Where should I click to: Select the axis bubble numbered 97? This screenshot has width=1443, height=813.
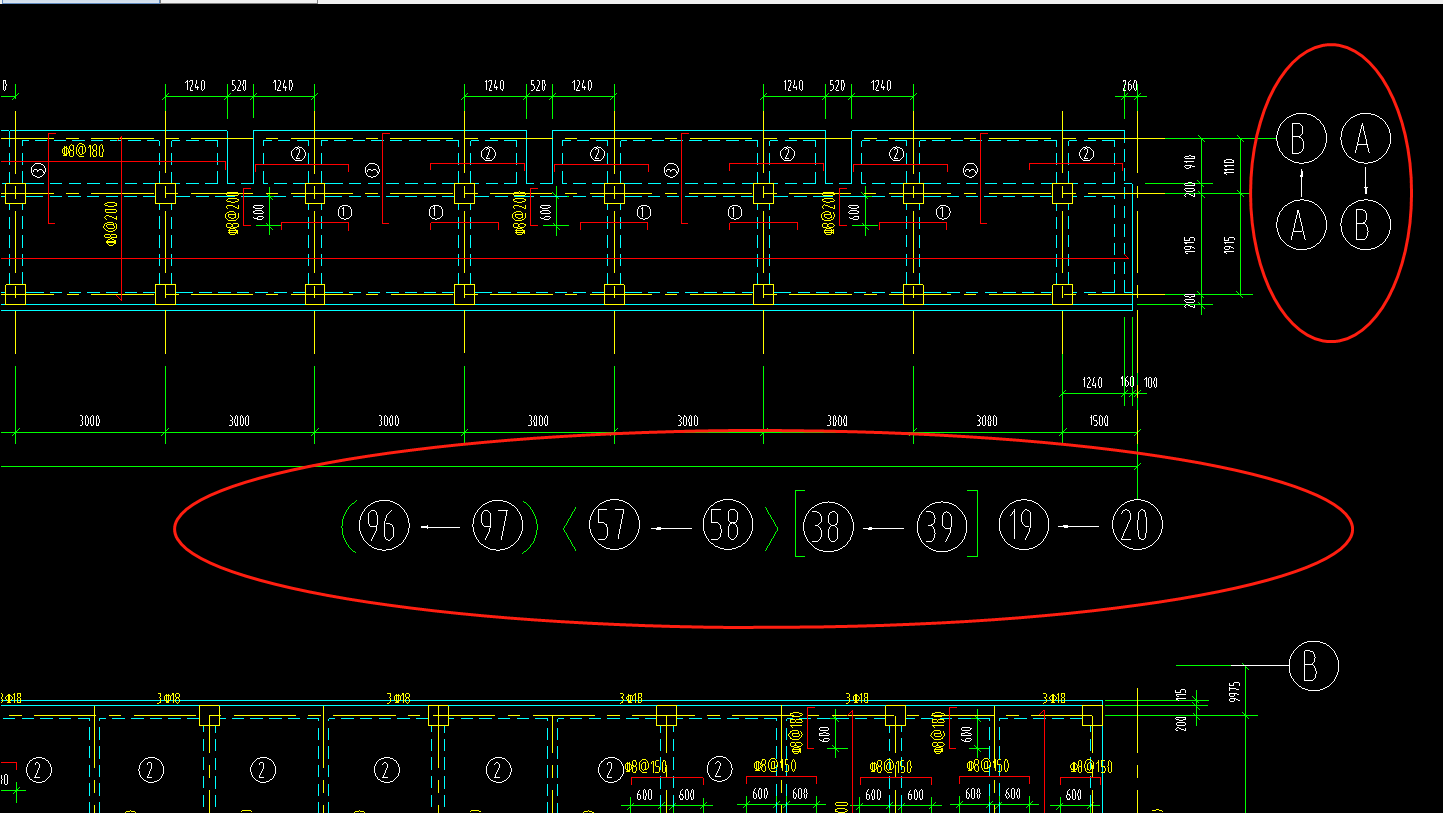[497, 526]
